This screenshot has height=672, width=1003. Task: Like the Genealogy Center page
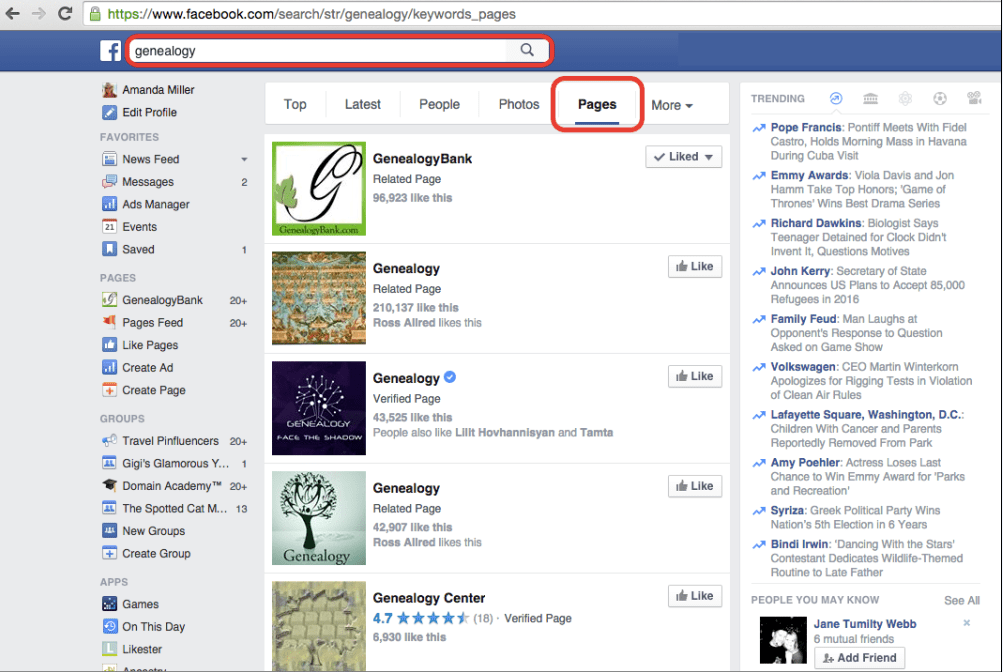click(x=695, y=596)
